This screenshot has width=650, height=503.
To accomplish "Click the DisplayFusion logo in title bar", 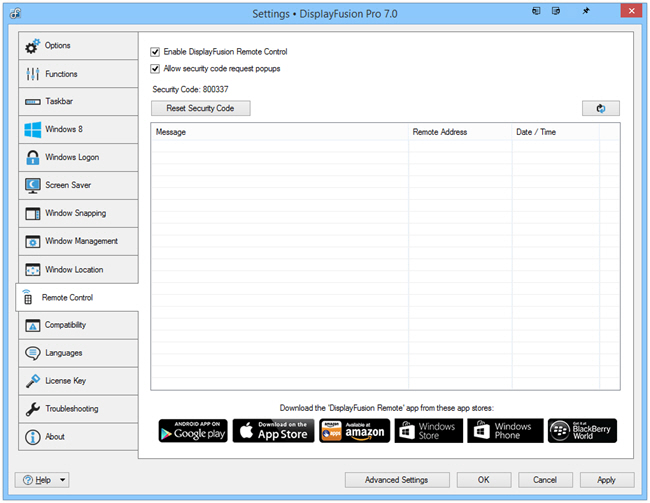I will tap(15, 13).
